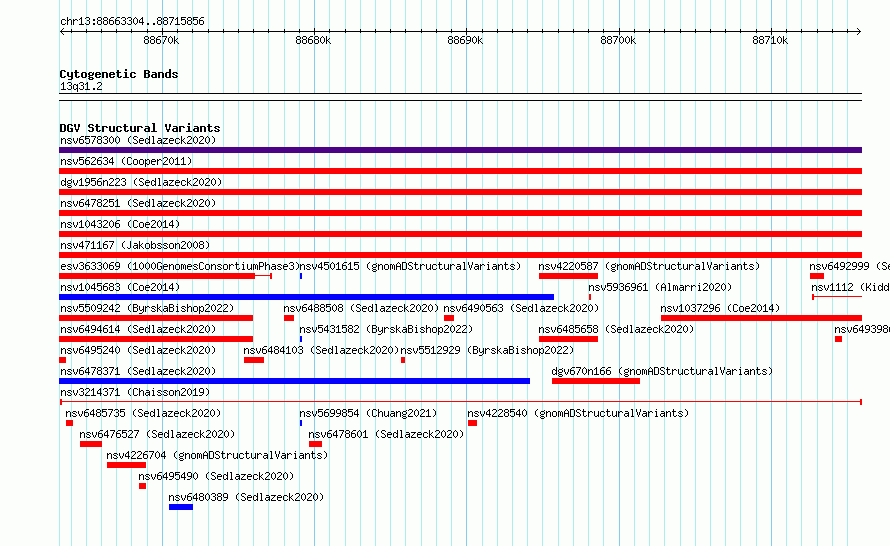890x546 pixels.
Task: Click the red bar under nsv1037296
Action: [x=761, y=318]
